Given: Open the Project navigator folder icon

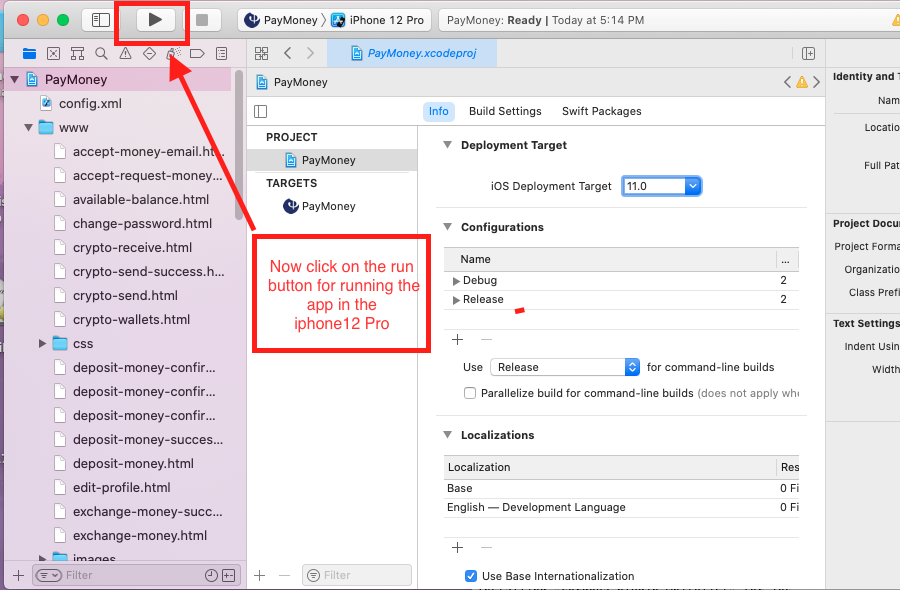Looking at the screenshot, I should pos(29,53).
